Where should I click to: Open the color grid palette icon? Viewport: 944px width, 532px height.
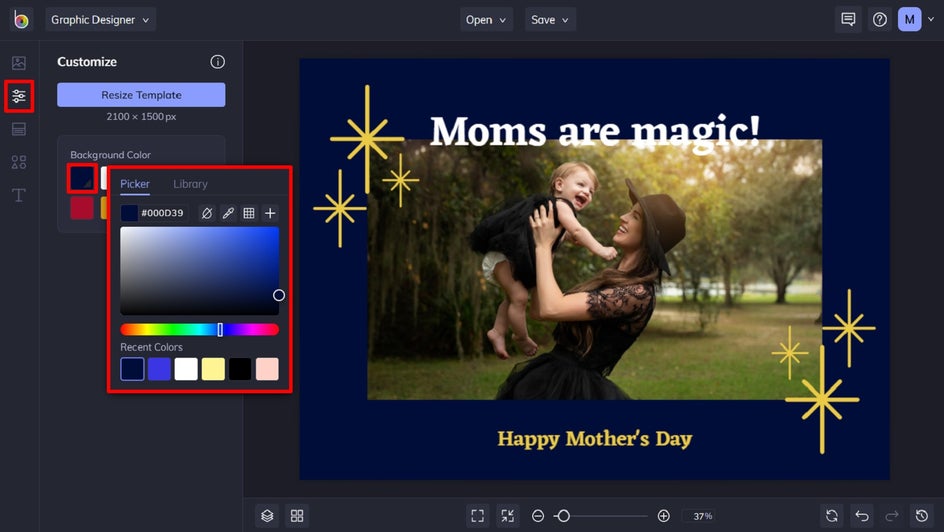tap(249, 213)
